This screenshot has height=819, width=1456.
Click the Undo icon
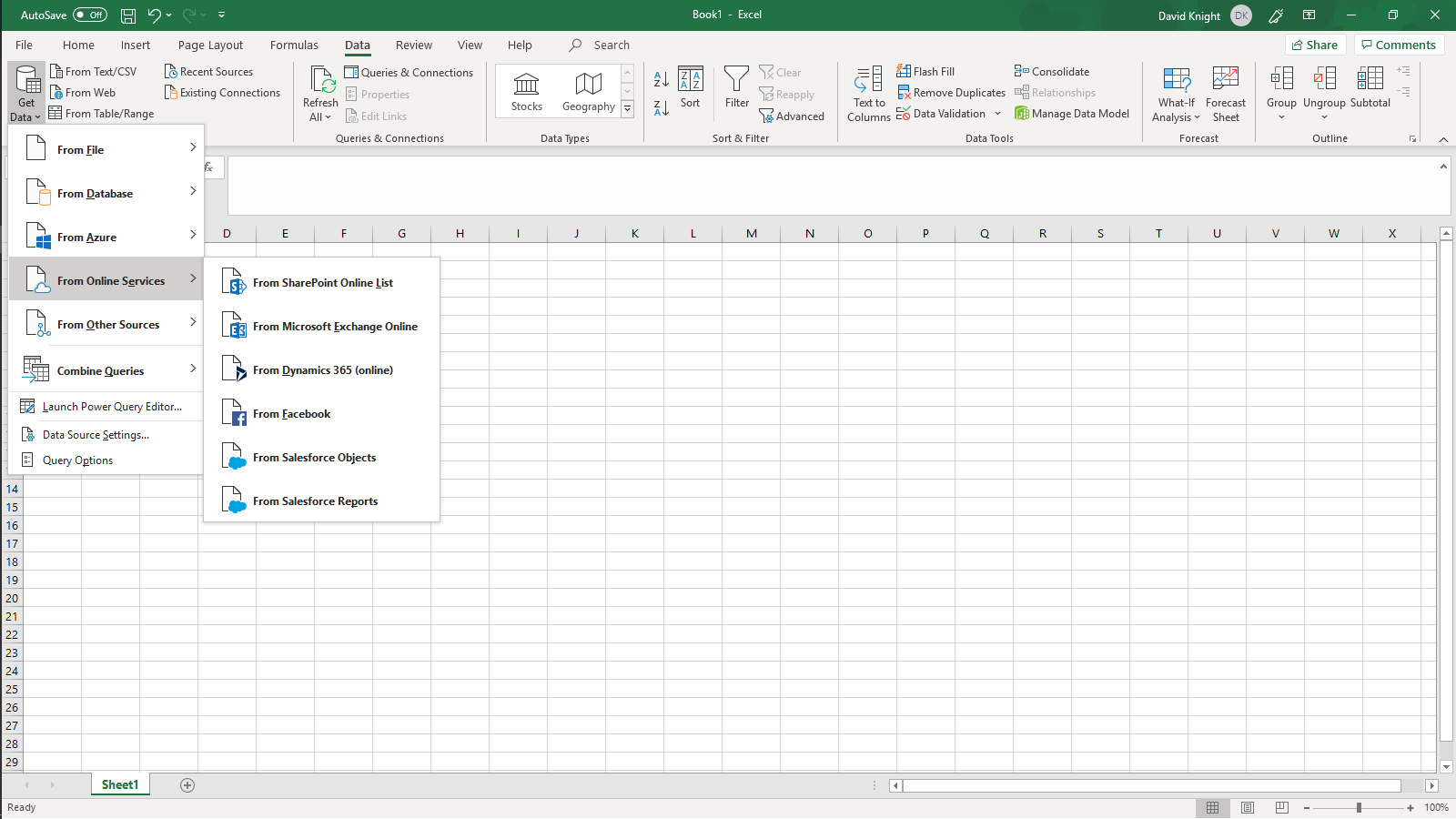coord(154,15)
